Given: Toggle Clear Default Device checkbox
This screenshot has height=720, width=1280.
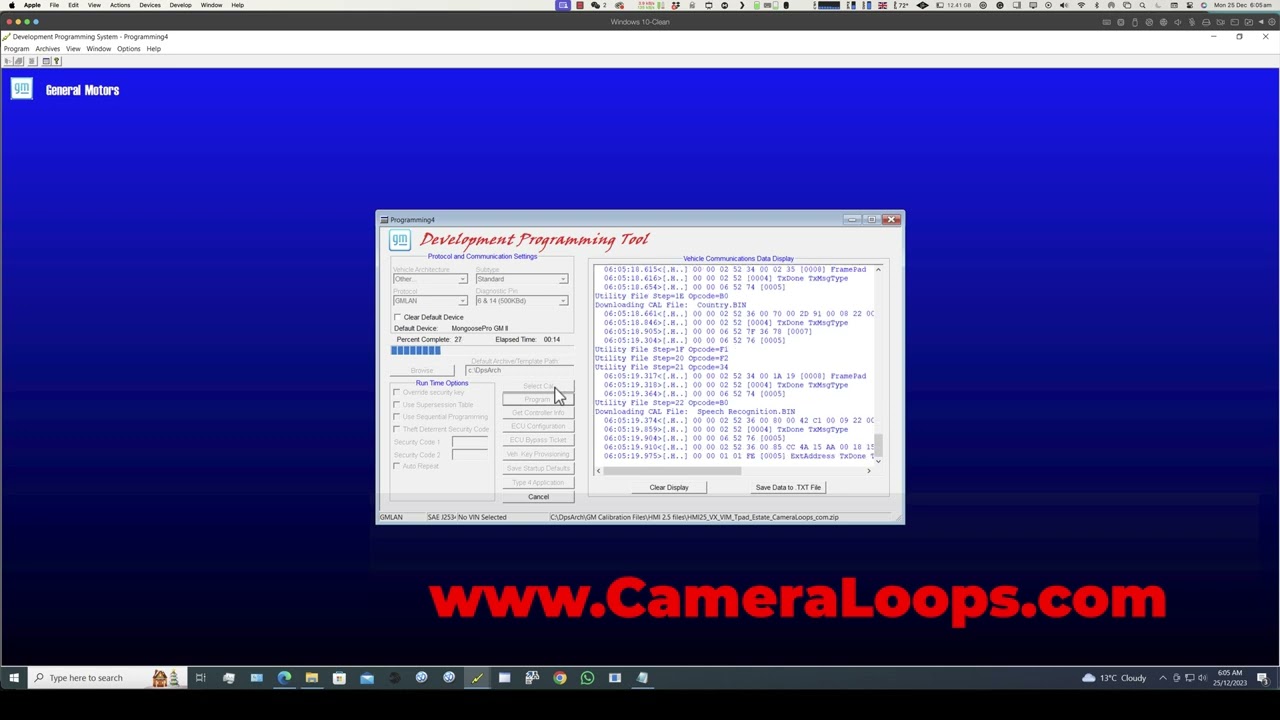Looking at the screenshot, I should [398, 317].
